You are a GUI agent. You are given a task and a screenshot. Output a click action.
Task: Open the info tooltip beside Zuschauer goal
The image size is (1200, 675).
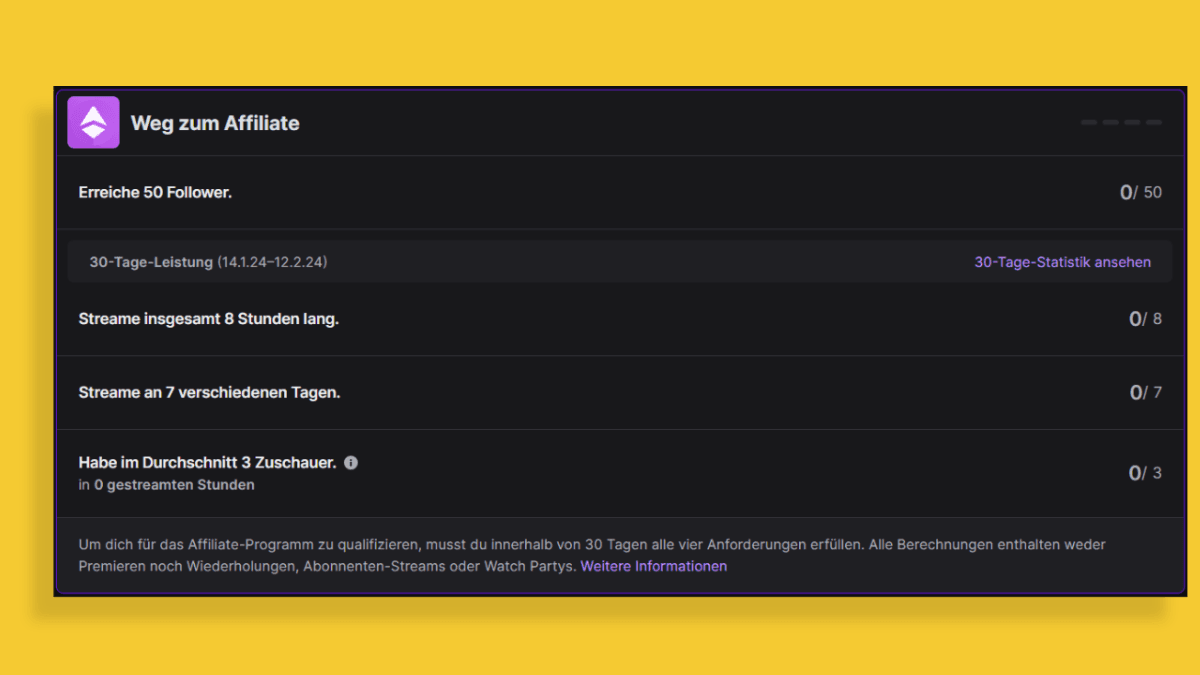click(x=350, y=462)
